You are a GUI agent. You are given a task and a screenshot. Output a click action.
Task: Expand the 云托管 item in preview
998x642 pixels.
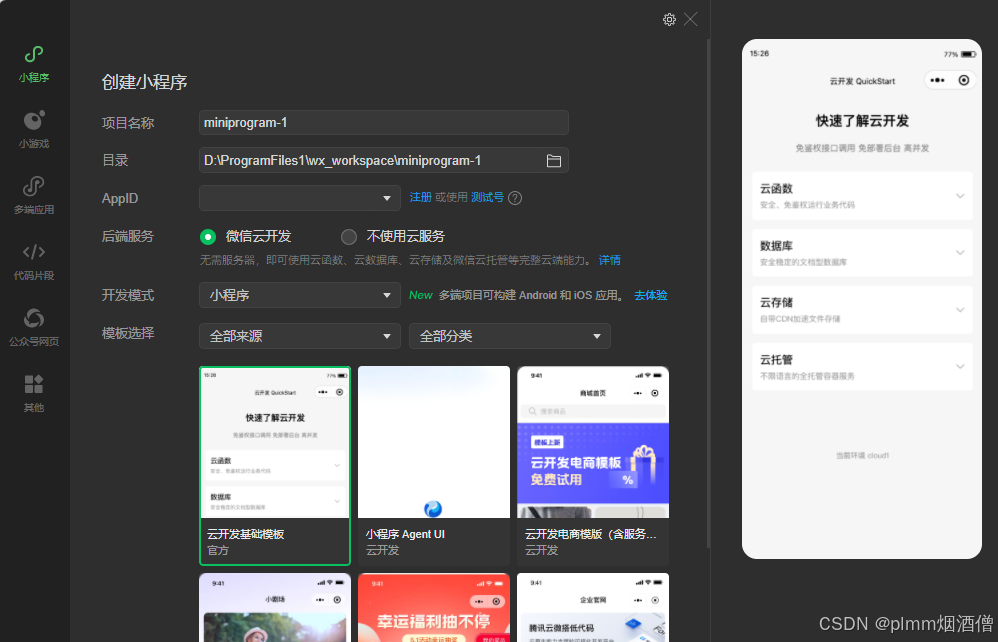pos(862,366)
